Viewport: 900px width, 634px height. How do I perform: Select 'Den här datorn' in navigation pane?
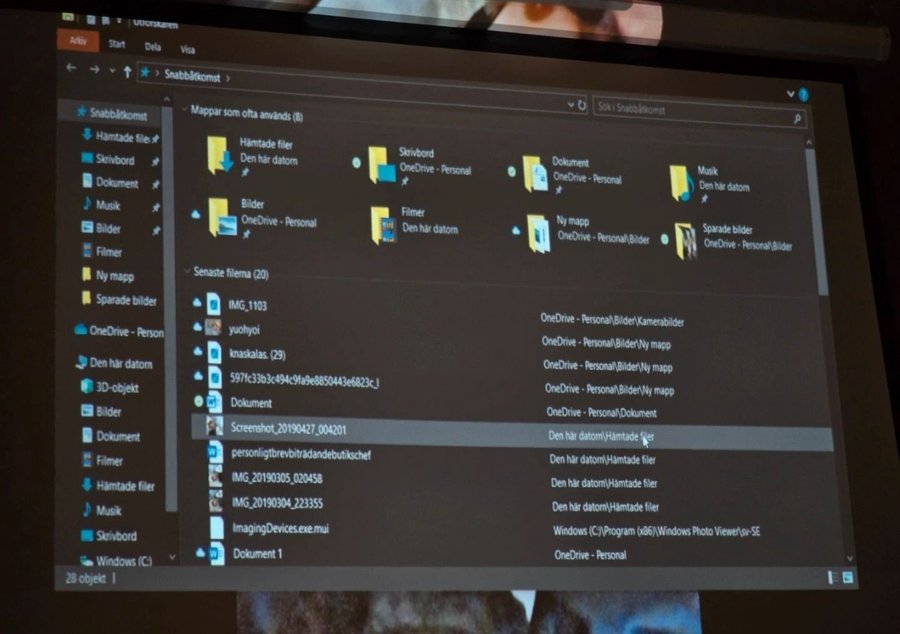[120, 363]
